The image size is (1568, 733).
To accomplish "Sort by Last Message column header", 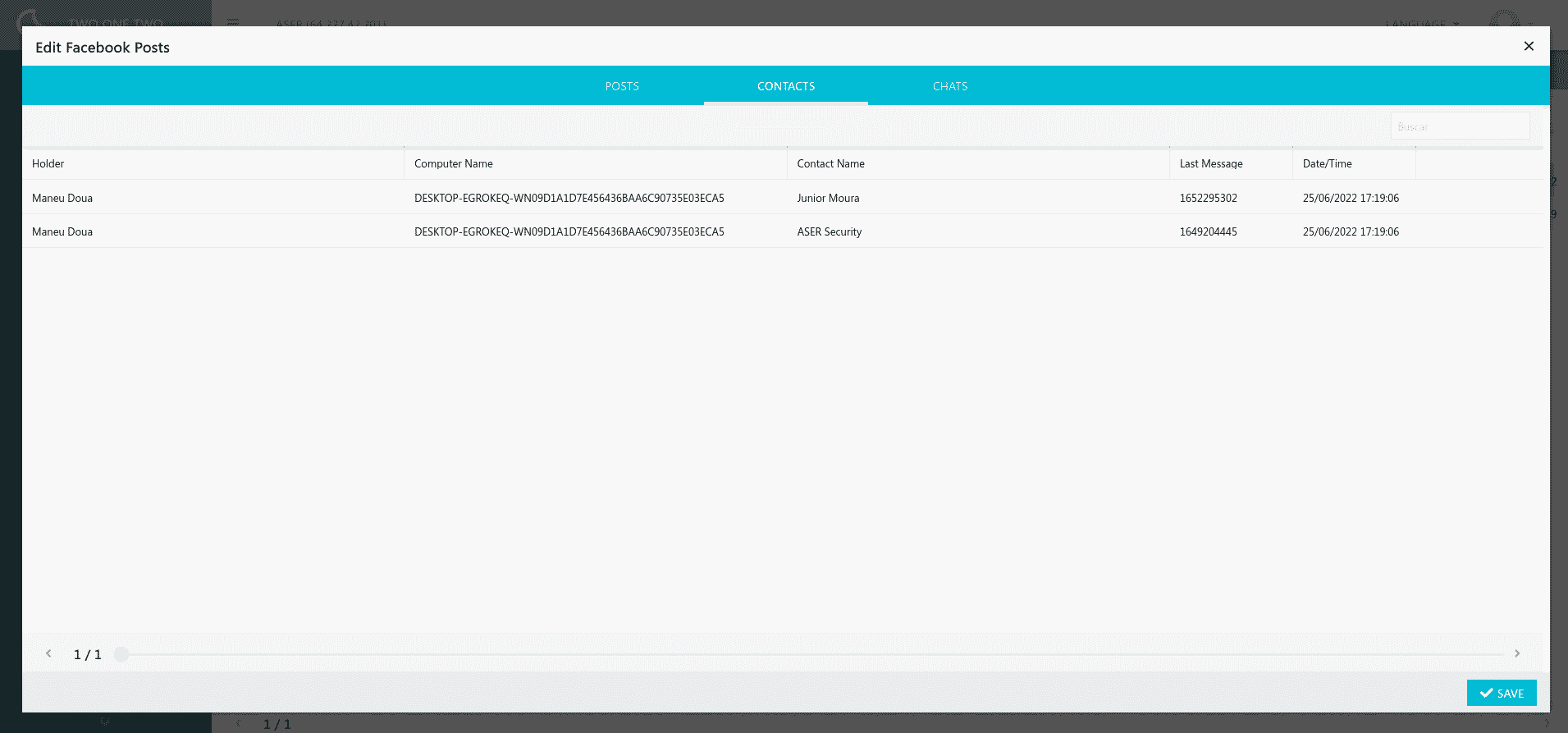I will point(1231,163).
